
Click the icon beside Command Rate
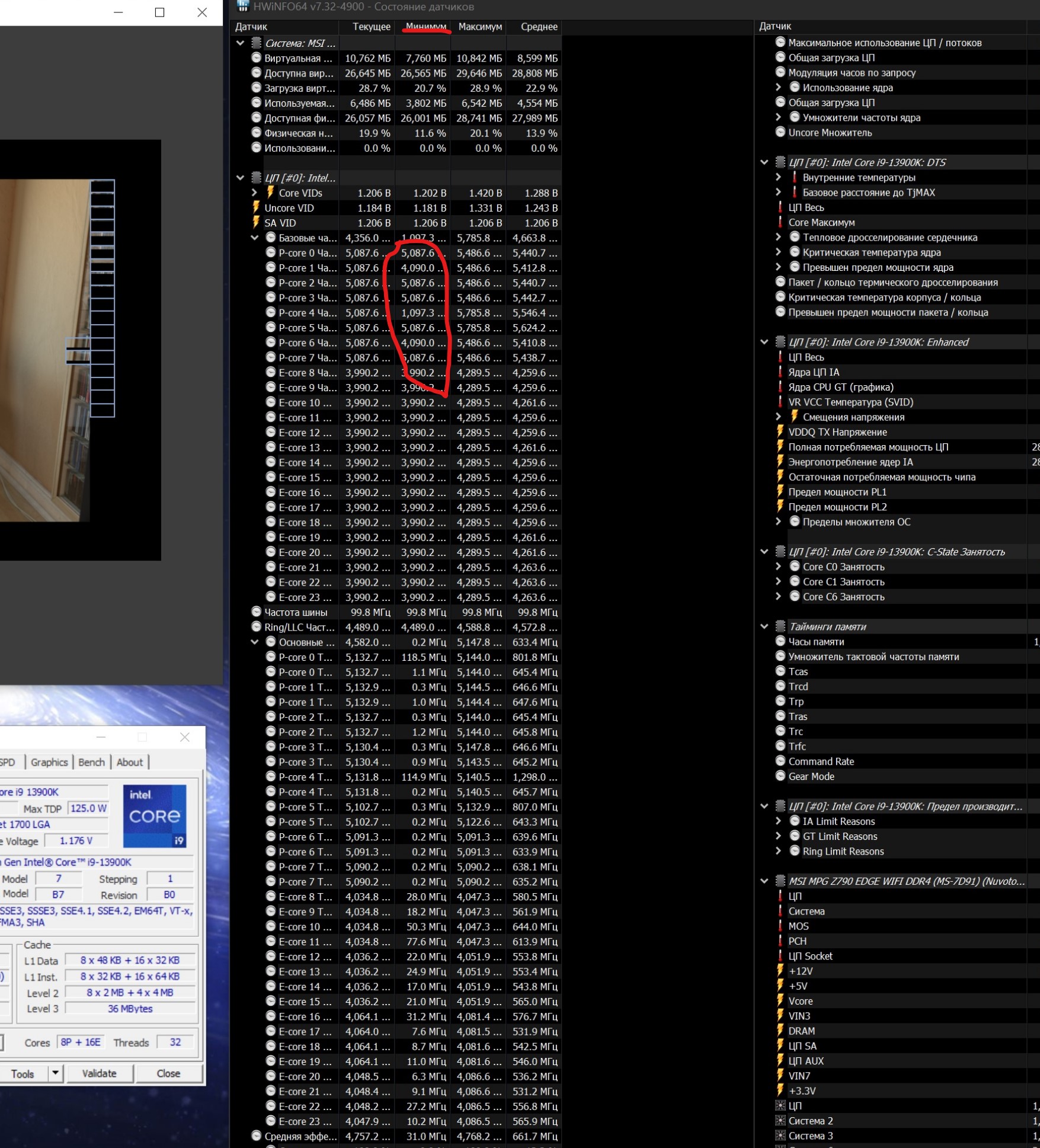click(780, 761)
